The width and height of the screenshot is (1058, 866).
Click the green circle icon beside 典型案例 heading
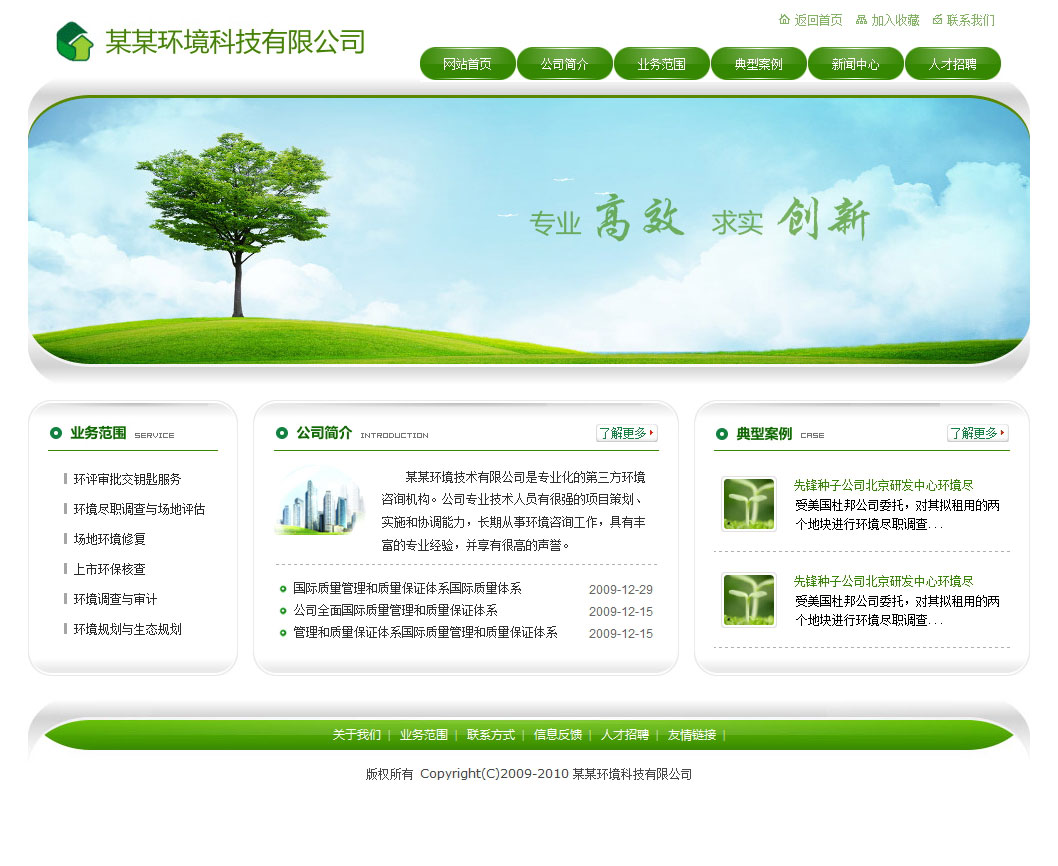(722, 434)
